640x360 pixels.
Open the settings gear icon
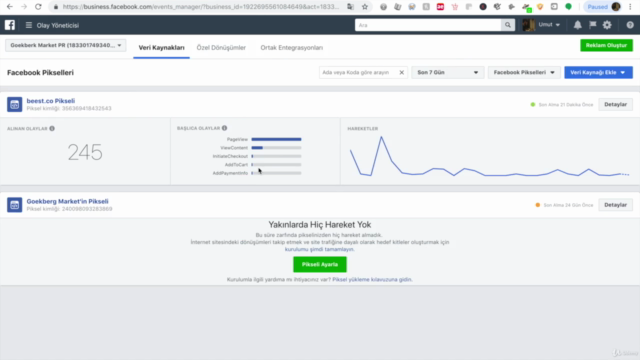coord(607,25)
